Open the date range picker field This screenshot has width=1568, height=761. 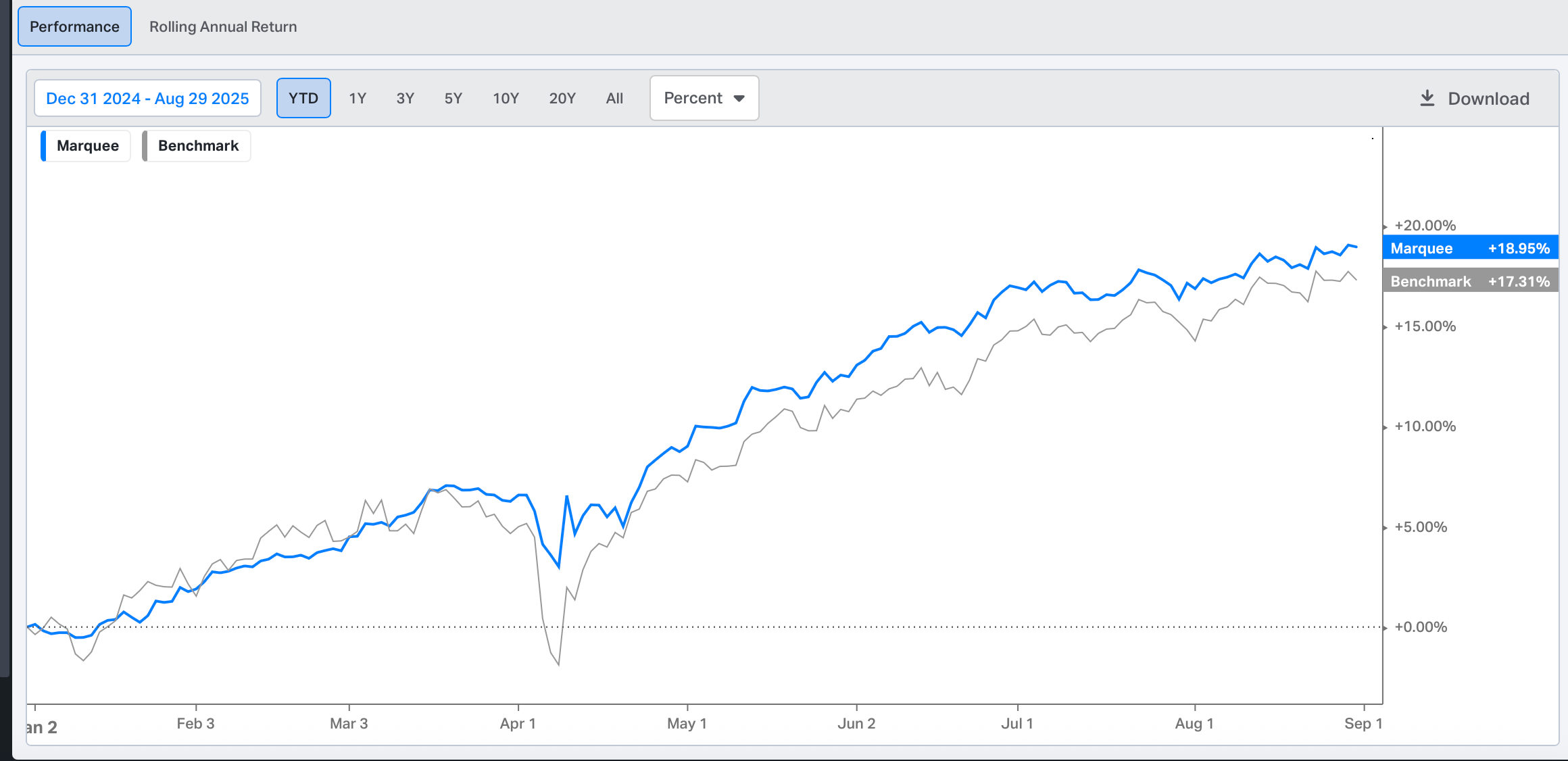click(147, 99)
